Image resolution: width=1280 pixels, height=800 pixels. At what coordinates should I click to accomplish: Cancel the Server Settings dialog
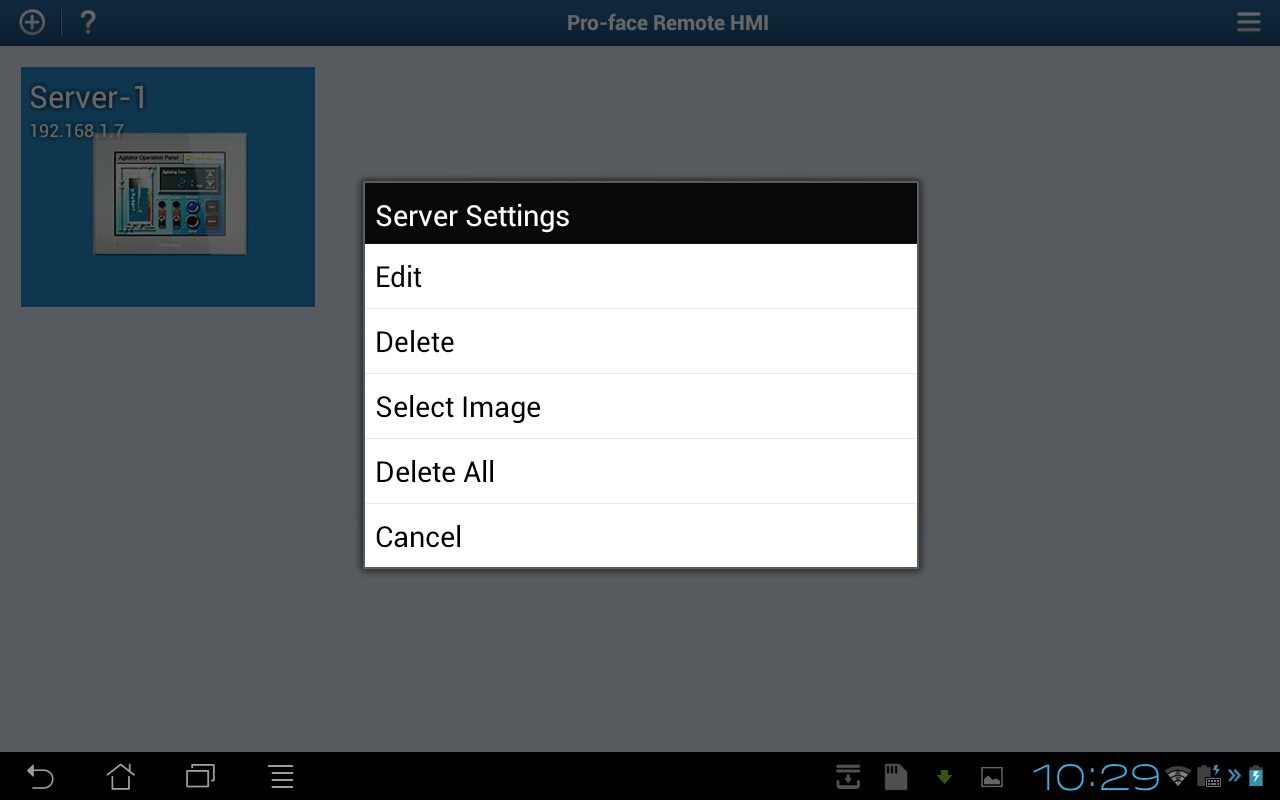641,536
